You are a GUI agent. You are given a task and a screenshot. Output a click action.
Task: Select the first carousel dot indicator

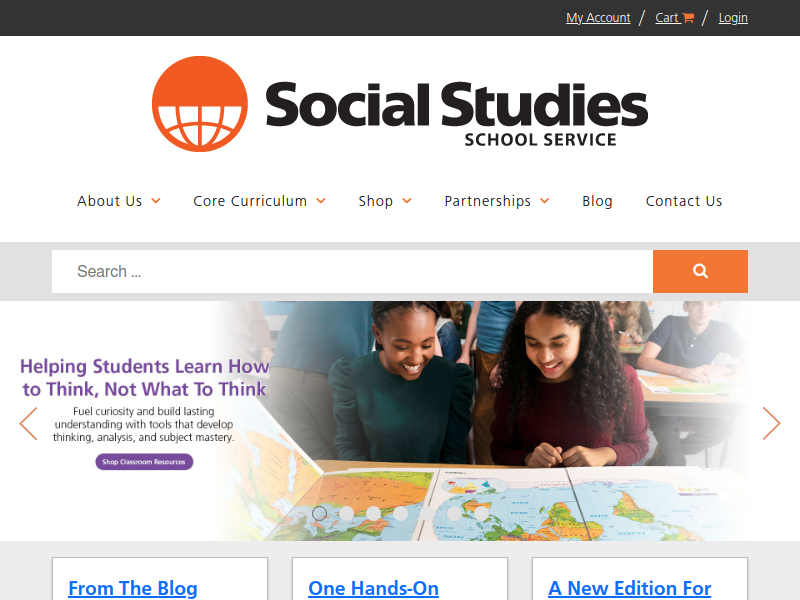click(319, 513)
